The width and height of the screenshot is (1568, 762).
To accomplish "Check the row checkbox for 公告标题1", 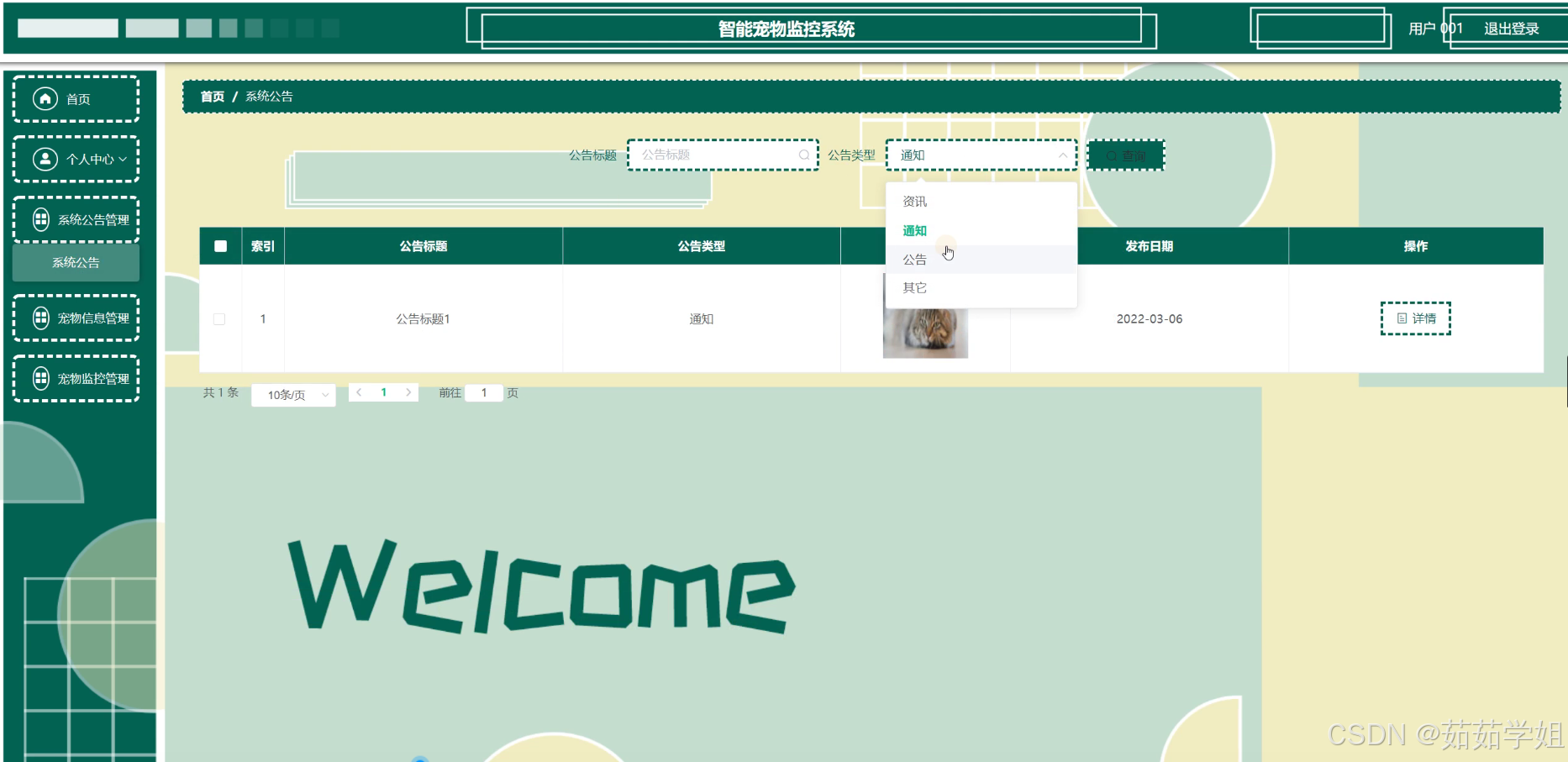I will (219, 319).
